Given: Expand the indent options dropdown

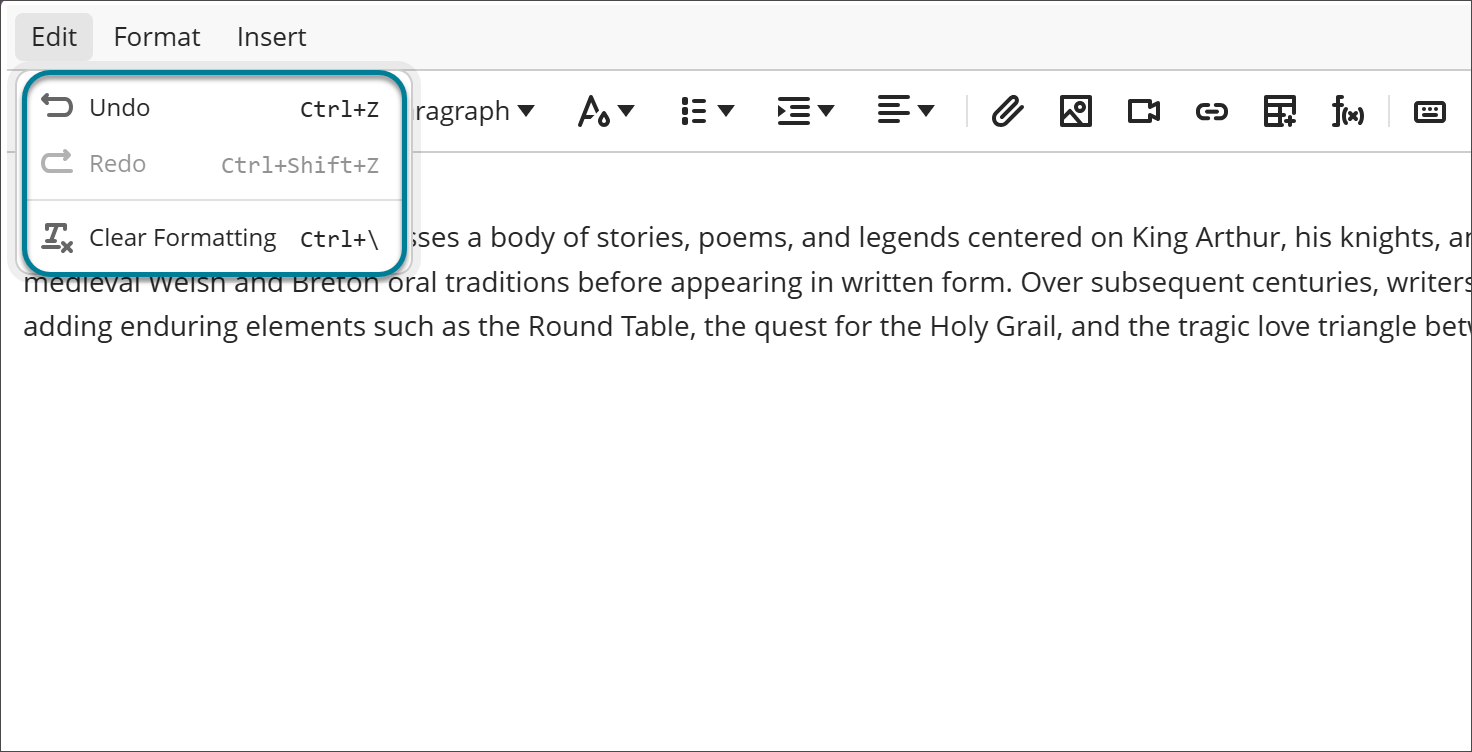Looking at the screenshot, I should point(806,111).
